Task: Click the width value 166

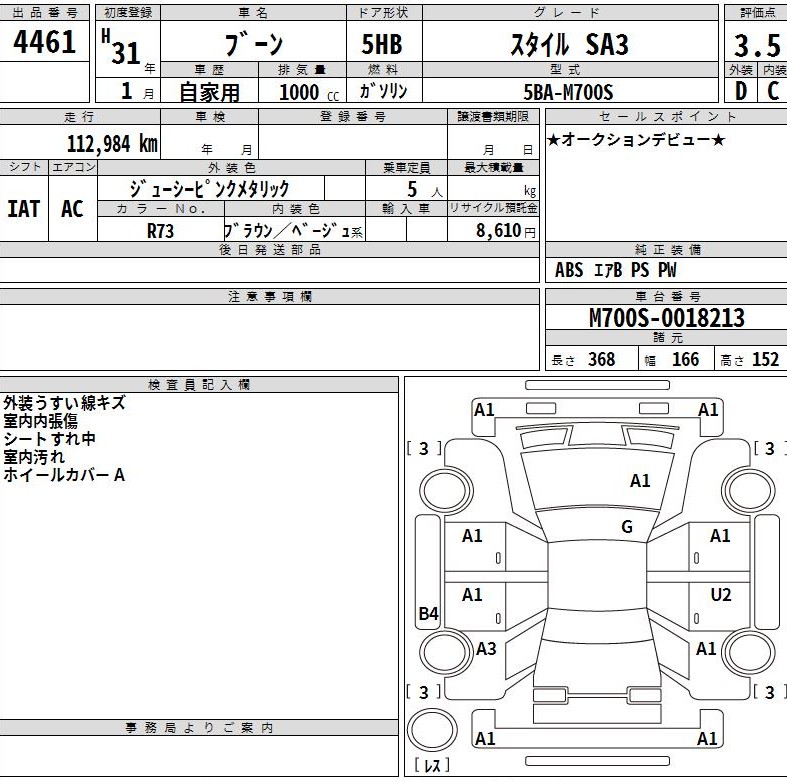Action: tap(685, 359)
